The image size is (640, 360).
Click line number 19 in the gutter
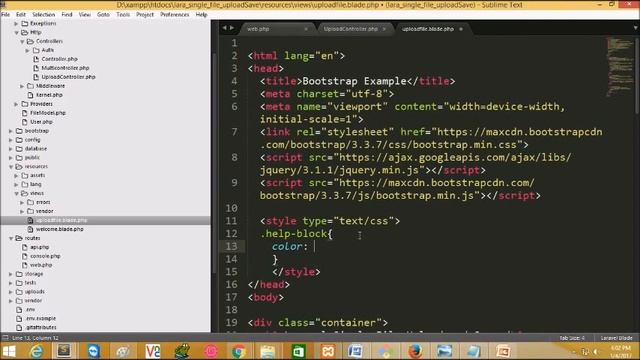[231, 322]
